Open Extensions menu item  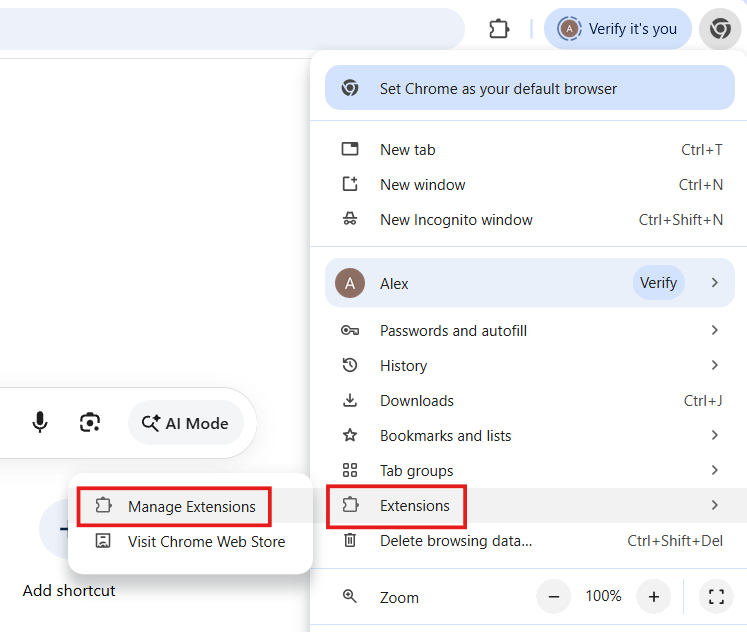click(x=529, y=505)
